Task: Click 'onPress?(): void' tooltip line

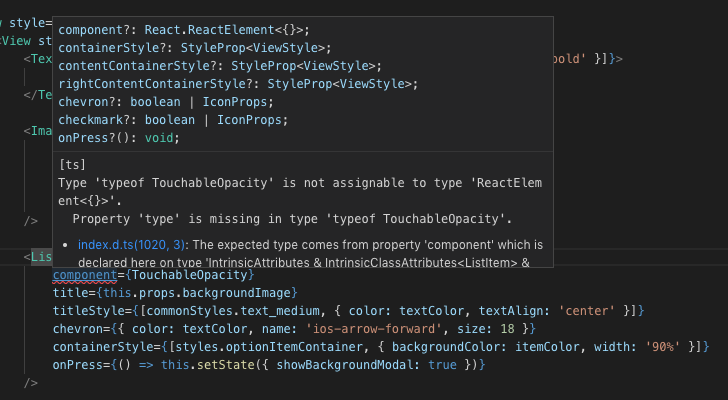Action: (119, 138)
